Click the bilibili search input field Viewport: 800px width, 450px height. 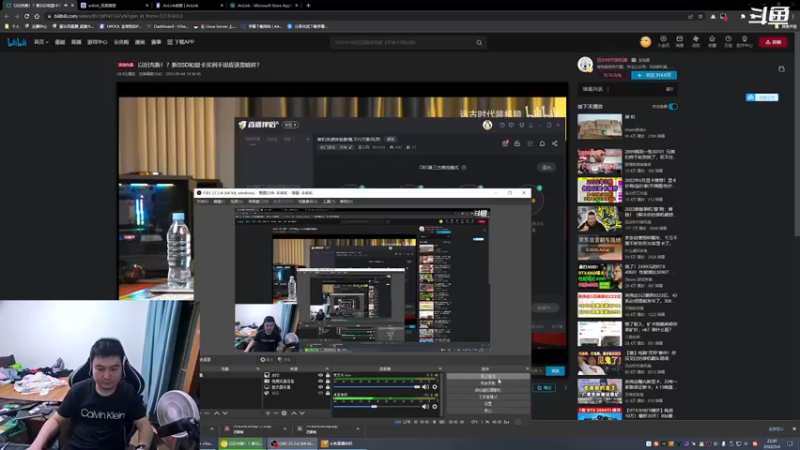pos(403,43)
